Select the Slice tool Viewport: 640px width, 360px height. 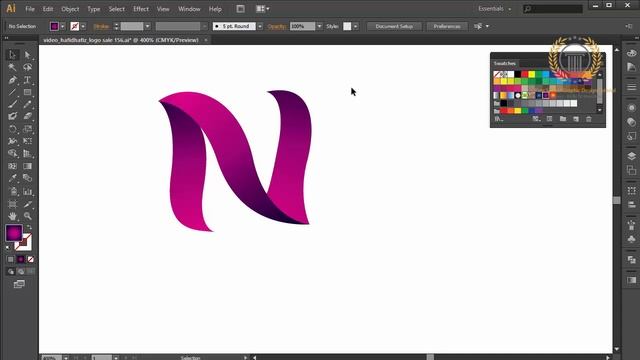27,204
